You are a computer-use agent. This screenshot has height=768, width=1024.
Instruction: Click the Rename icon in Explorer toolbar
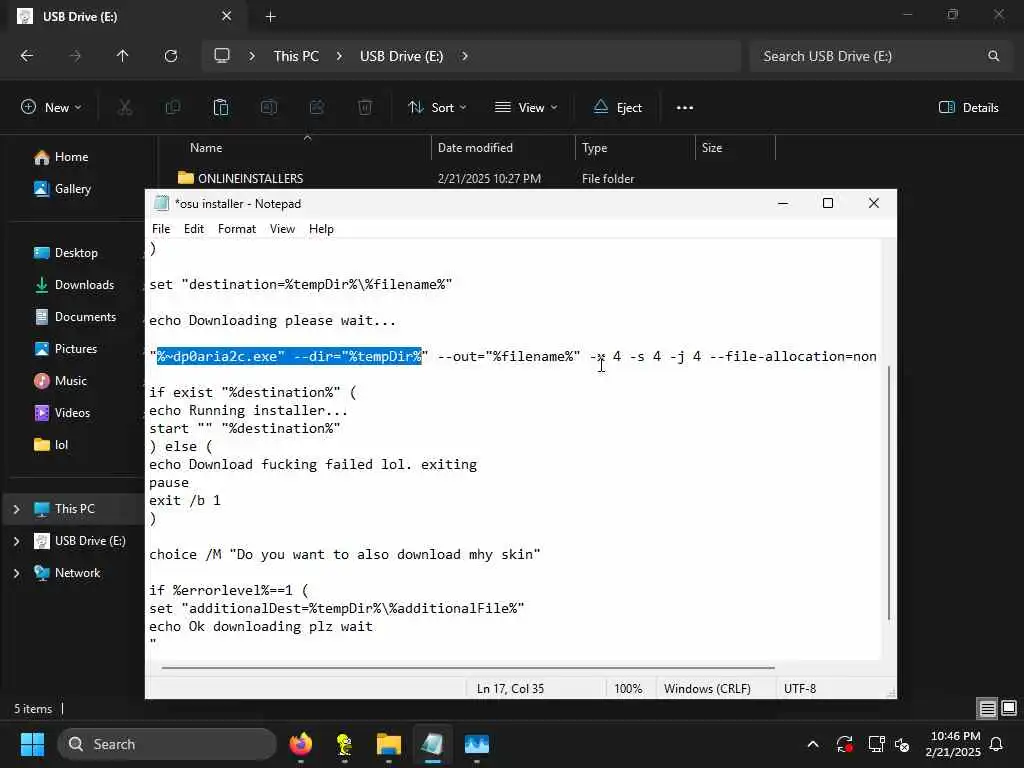269,108
